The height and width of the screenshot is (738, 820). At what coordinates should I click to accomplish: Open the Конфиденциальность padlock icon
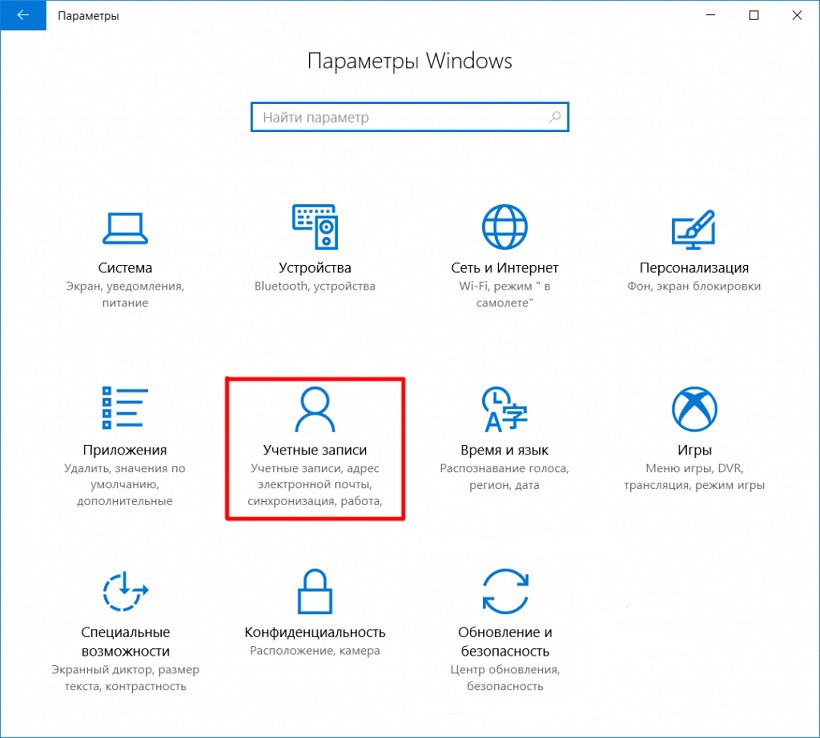click(315, 591)
